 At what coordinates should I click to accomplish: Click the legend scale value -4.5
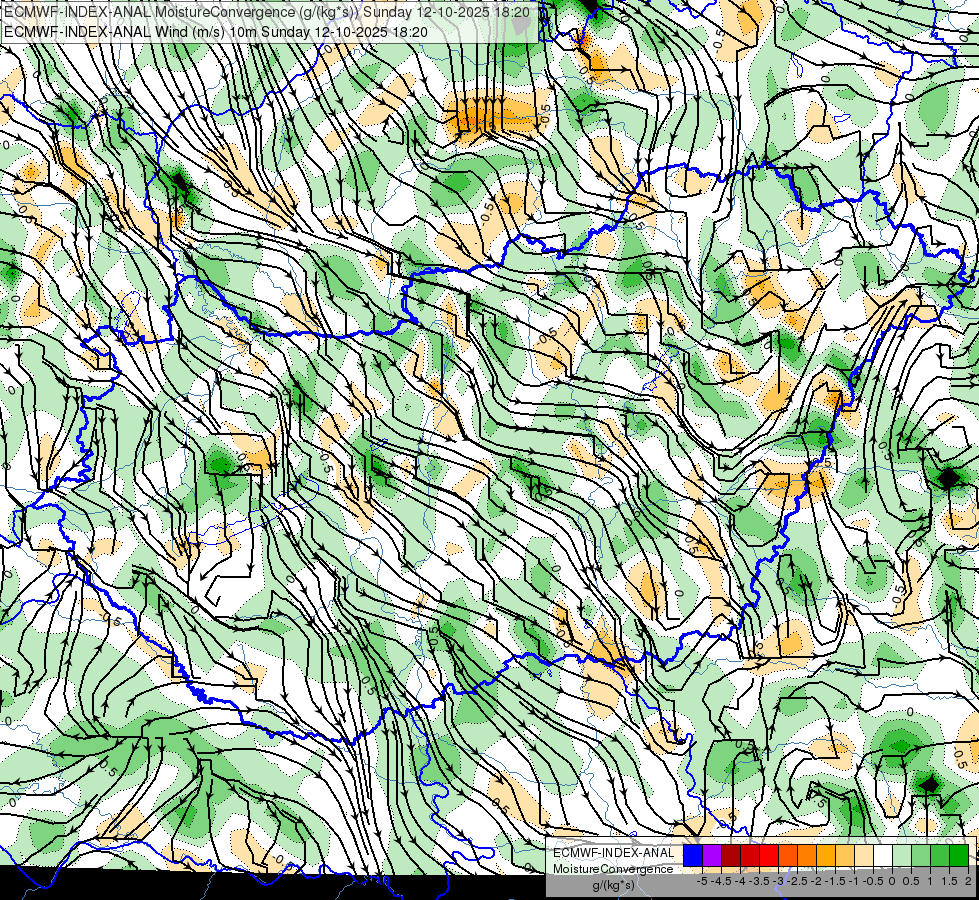pos(721,881)
